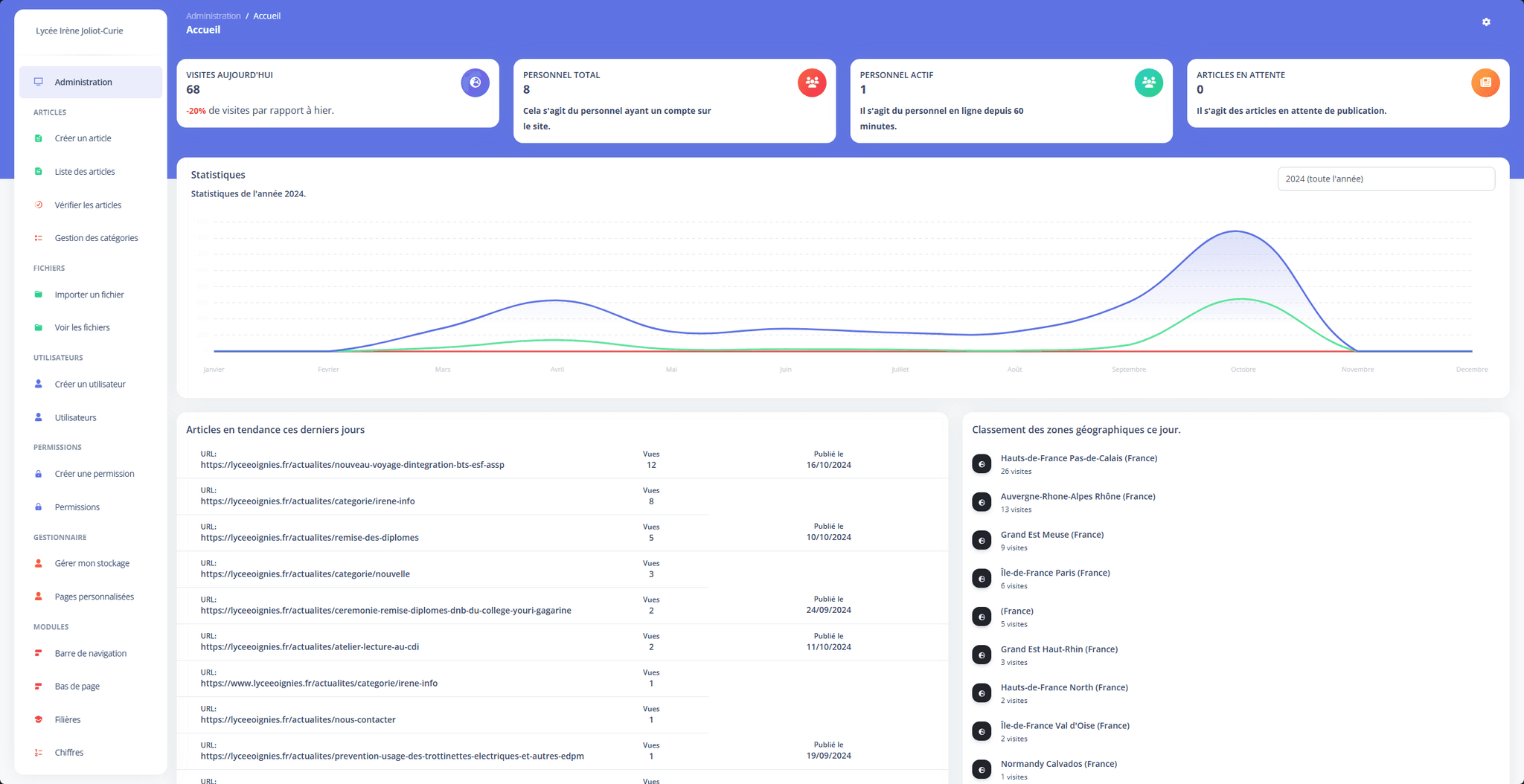Open the ceremonie-remise-diplomes-dnb article URL

(x=385, y=611)
